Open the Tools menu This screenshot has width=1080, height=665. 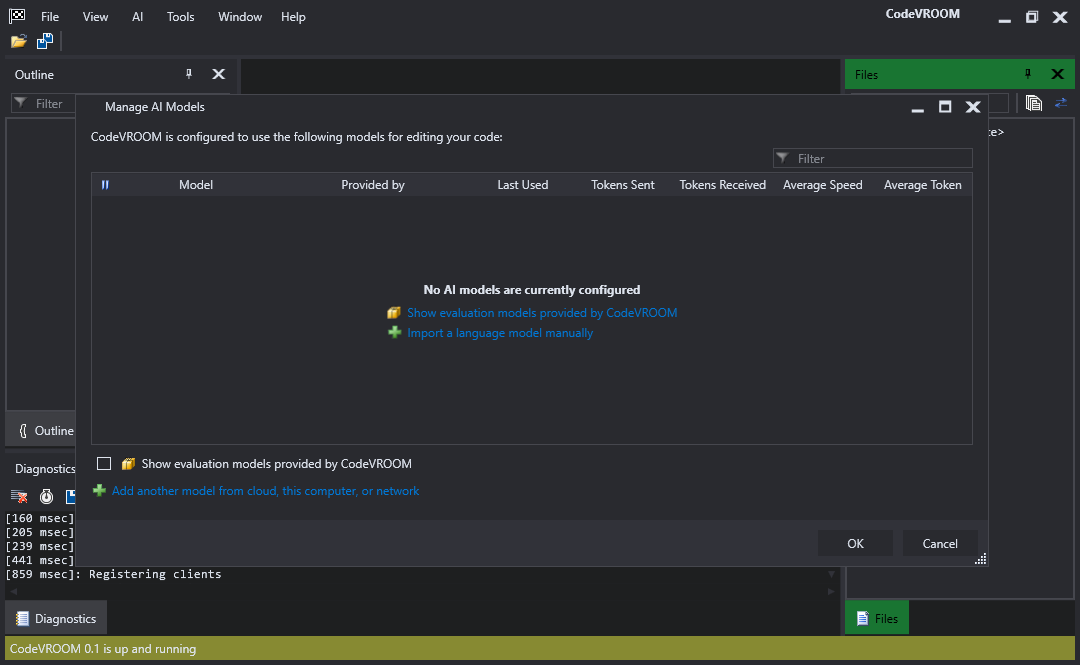(180, 17)
